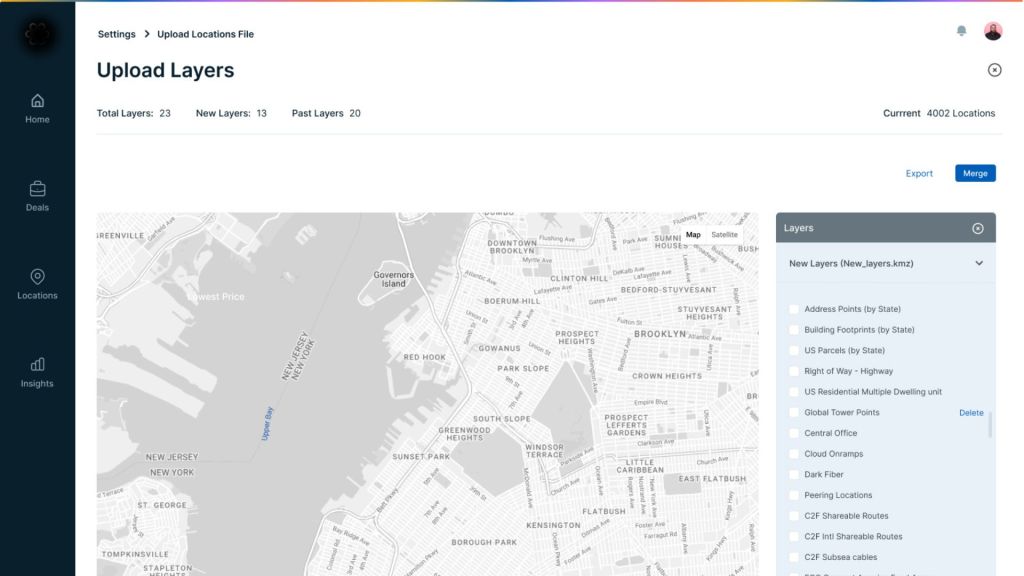Click the Export link
The image size is (1024, 576).
[x=919, y=173]
